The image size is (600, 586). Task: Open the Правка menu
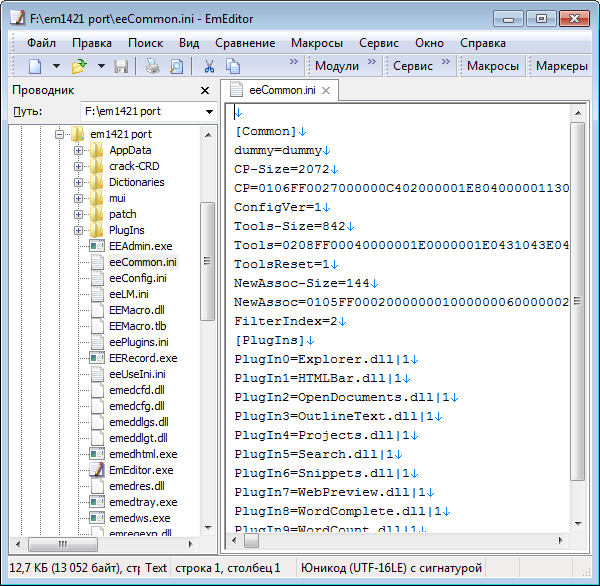click(x=92, y=43)
